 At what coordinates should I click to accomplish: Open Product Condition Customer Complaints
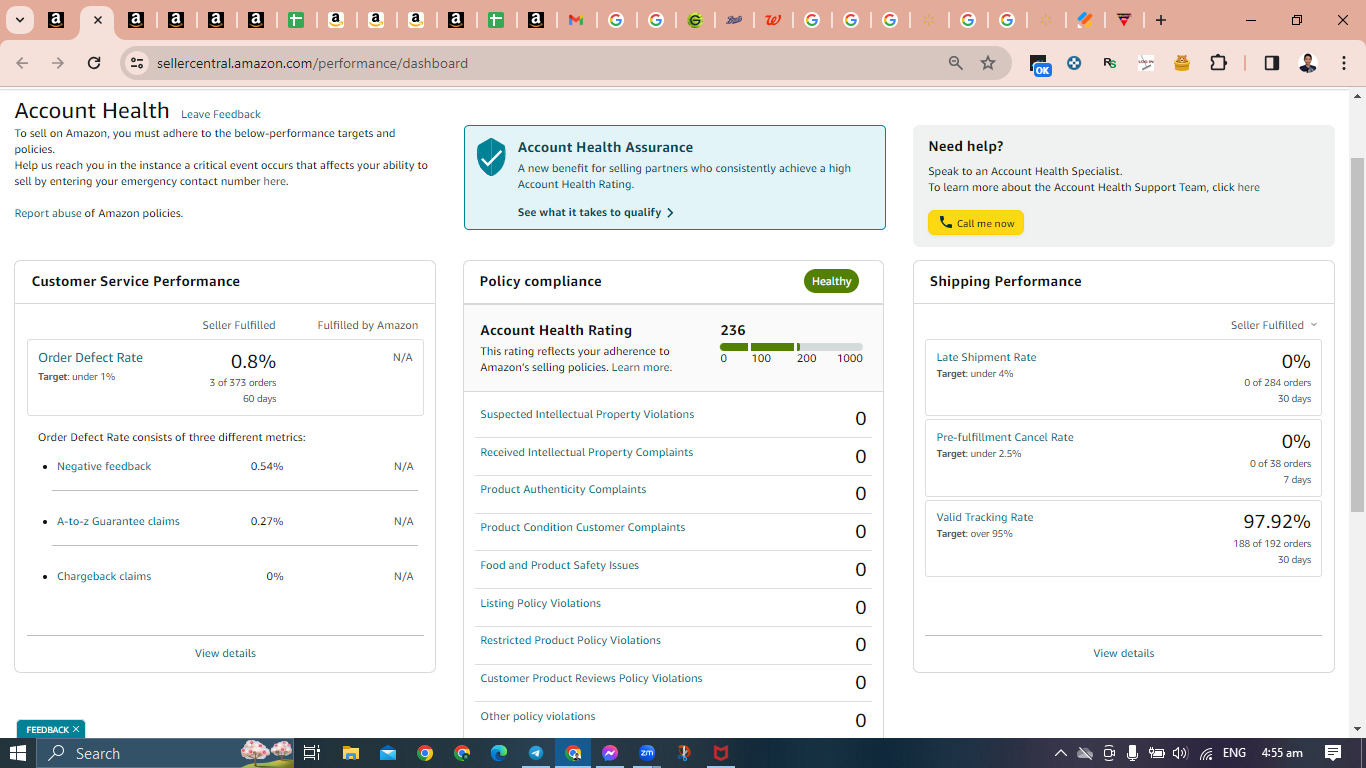pyautogui.click(x=583, y=527)
